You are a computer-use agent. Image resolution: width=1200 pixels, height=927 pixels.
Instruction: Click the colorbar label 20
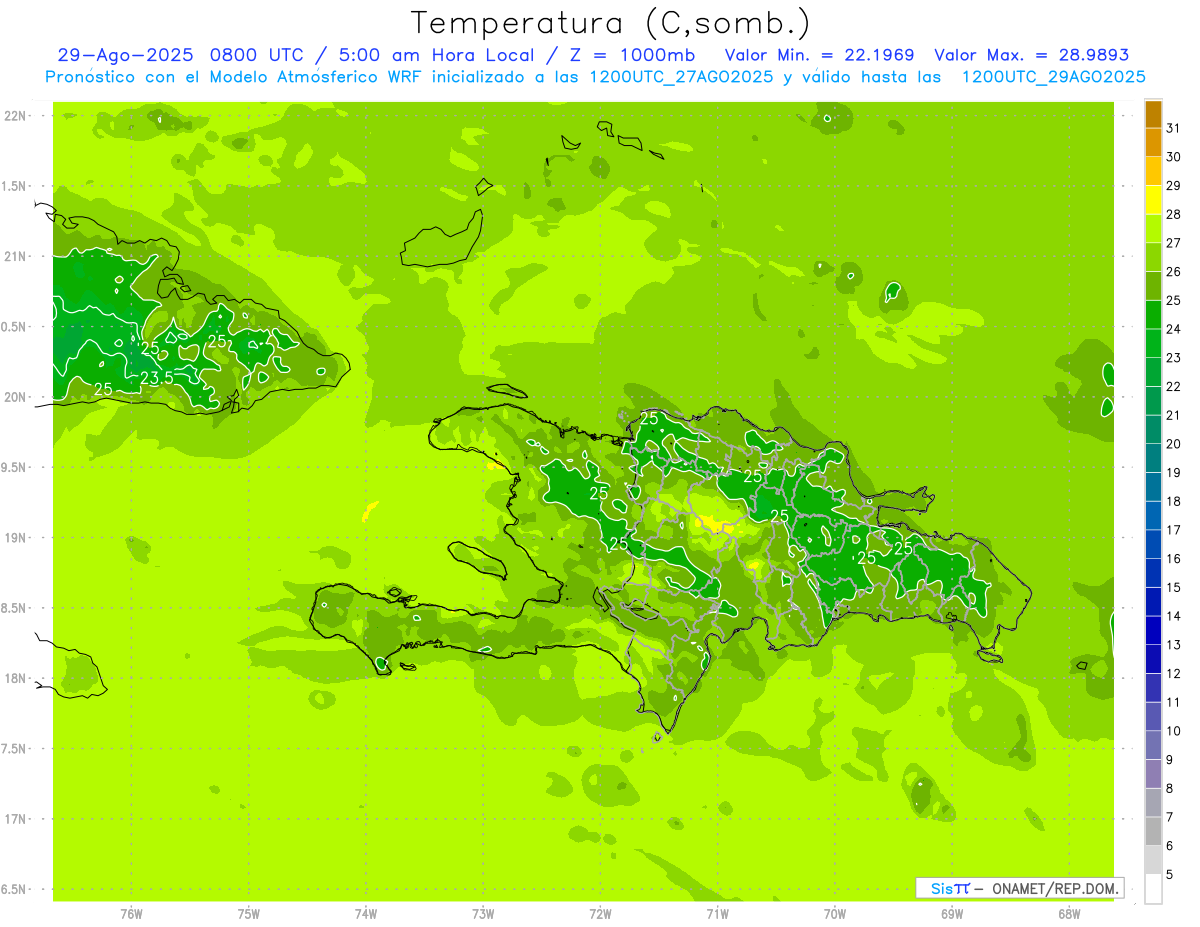click(x=1173, y=444)
